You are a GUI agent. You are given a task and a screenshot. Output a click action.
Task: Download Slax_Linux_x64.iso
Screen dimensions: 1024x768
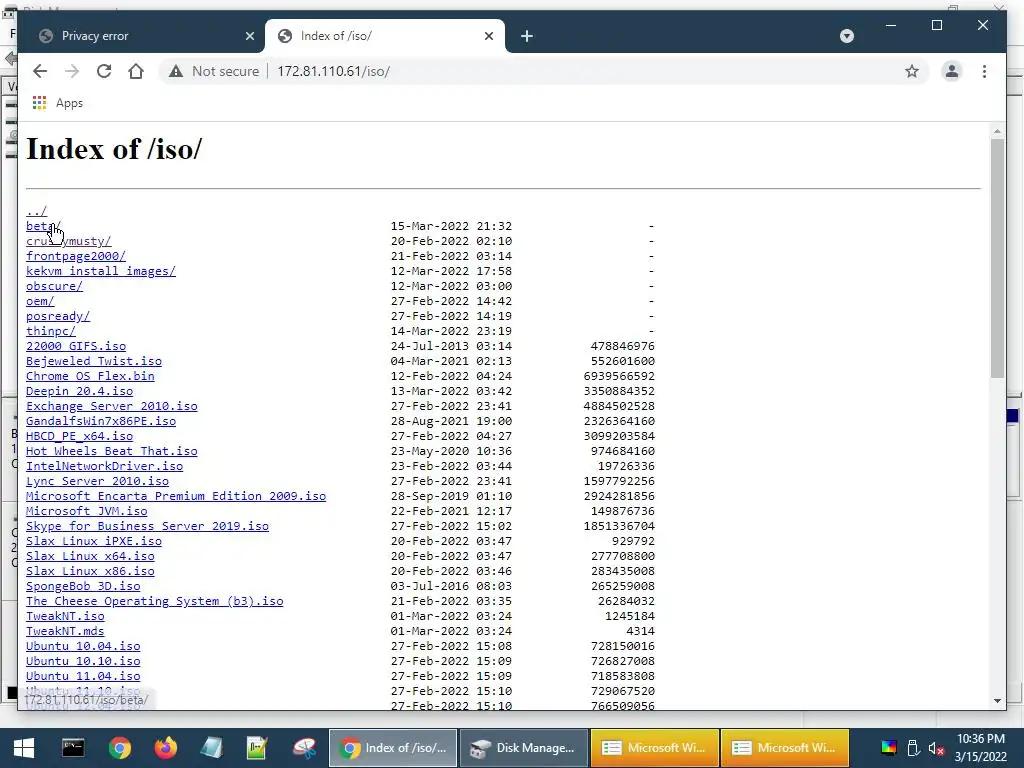[x=90, y=556]
